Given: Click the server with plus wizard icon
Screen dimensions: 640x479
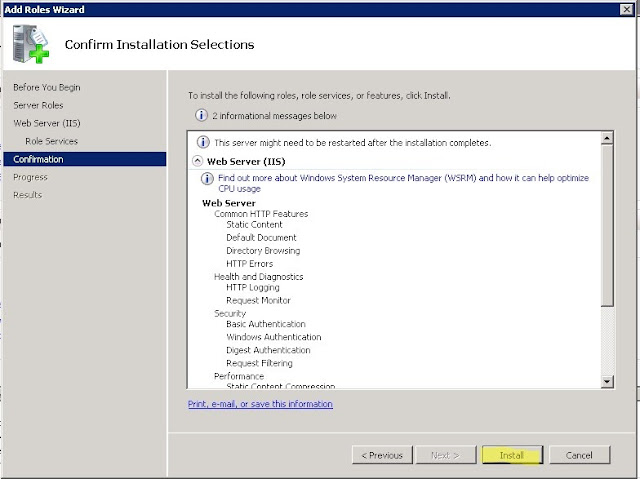Looking at the screenshot, I should pyautogui.click(x=31, y=44).
